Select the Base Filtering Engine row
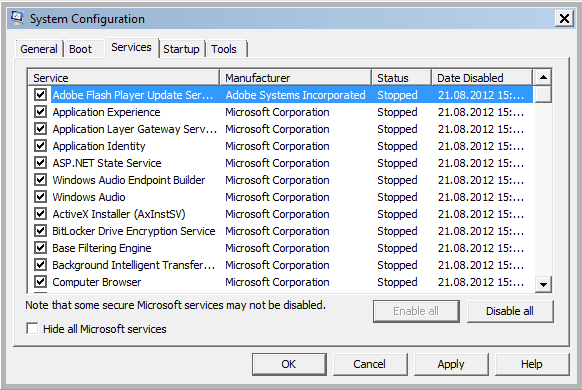The height and width of the screenshot is (390, 582). coord(281,248)
